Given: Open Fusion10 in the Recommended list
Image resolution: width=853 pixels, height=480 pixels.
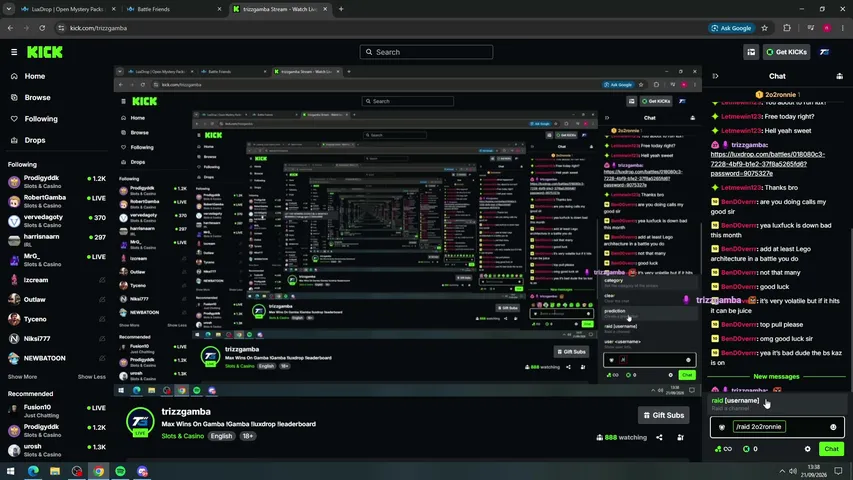Looking at the screenshot, I should click(x=57, y=411).
